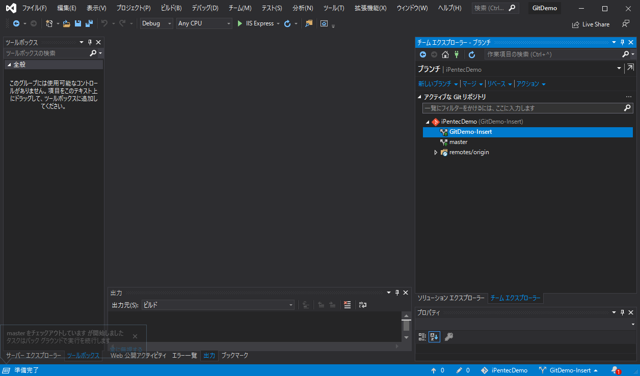Collapse the アクティブな Git リポジトリ section

(x=420, y=97)
